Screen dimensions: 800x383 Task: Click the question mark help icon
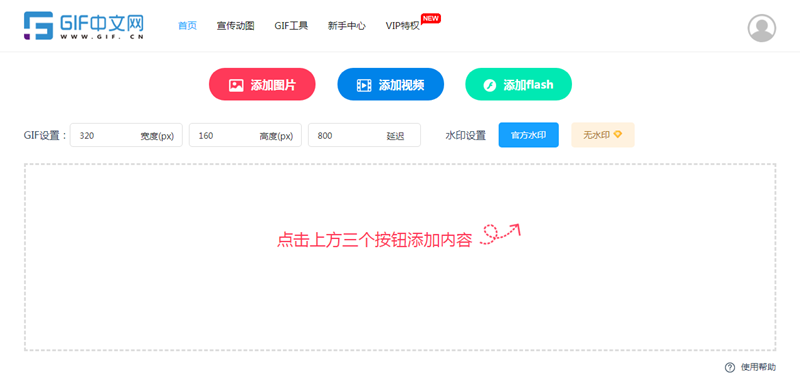[x=730, y=367]
